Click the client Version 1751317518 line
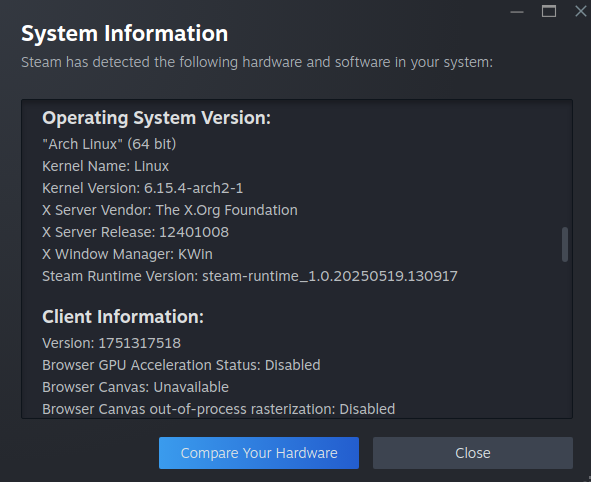The image size is (591, 482). click(112, 343)
